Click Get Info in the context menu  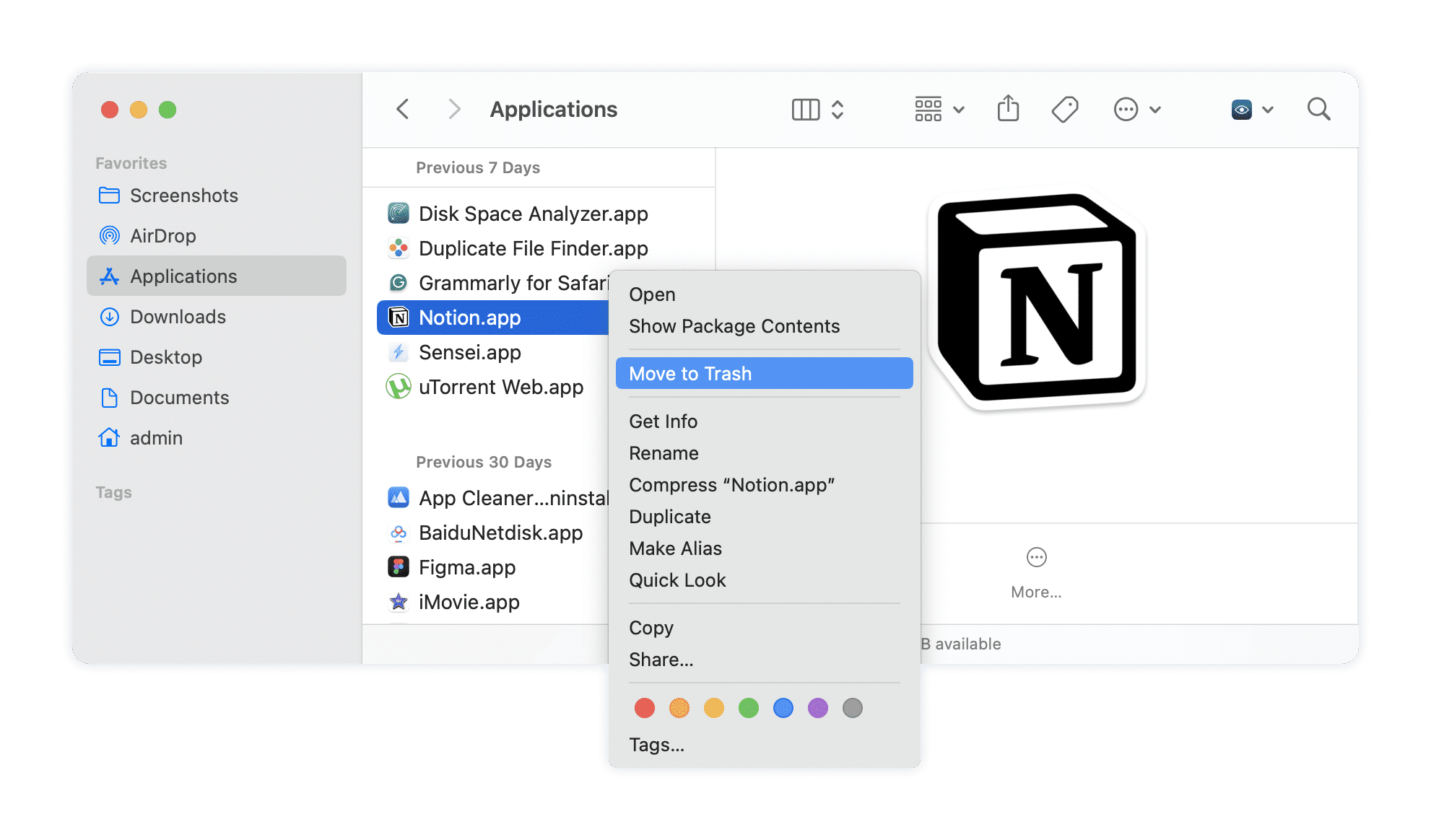tap(663, 421)
